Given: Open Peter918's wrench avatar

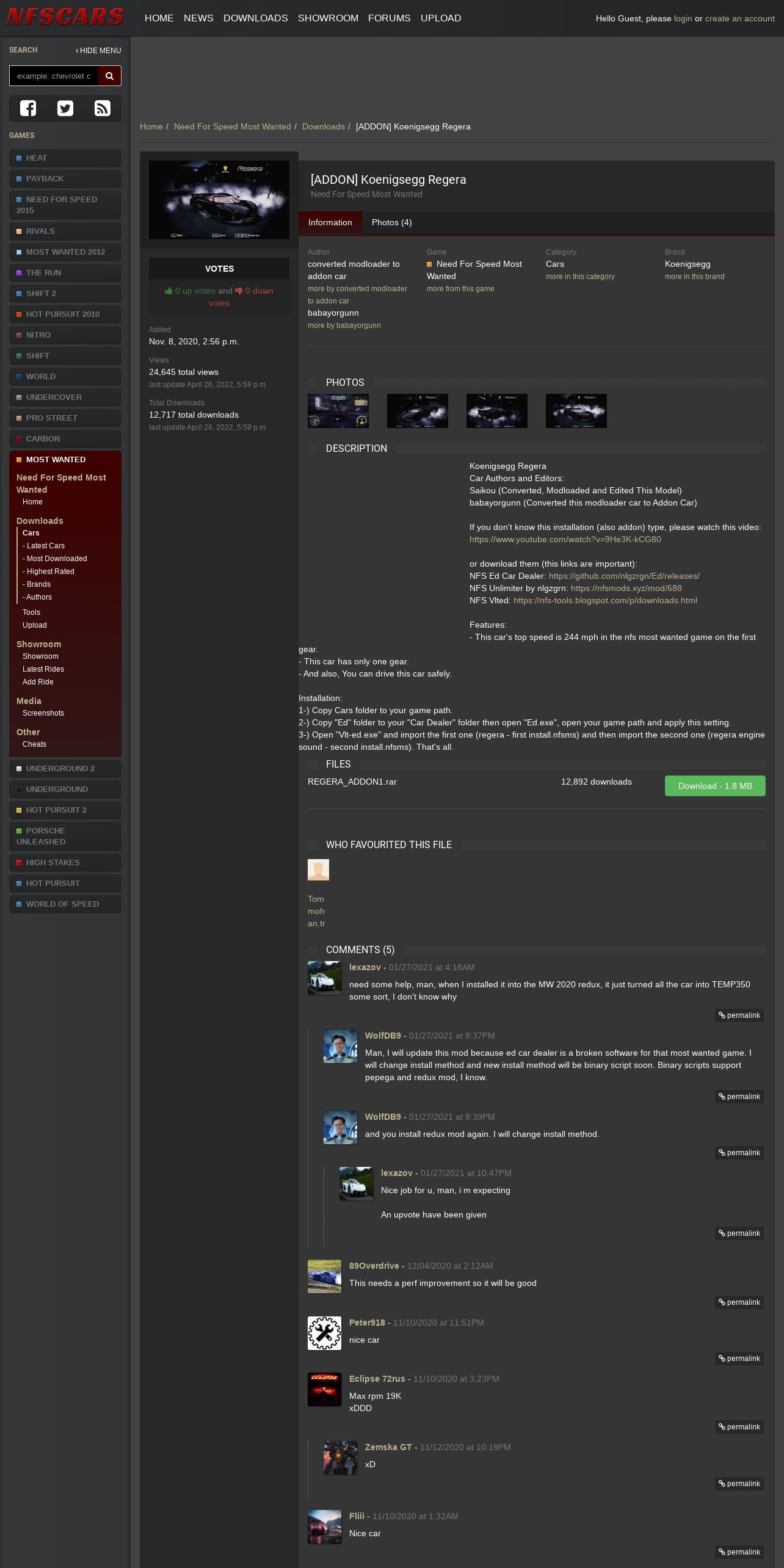Looking at the screenshot, I should pos(324,1333).
